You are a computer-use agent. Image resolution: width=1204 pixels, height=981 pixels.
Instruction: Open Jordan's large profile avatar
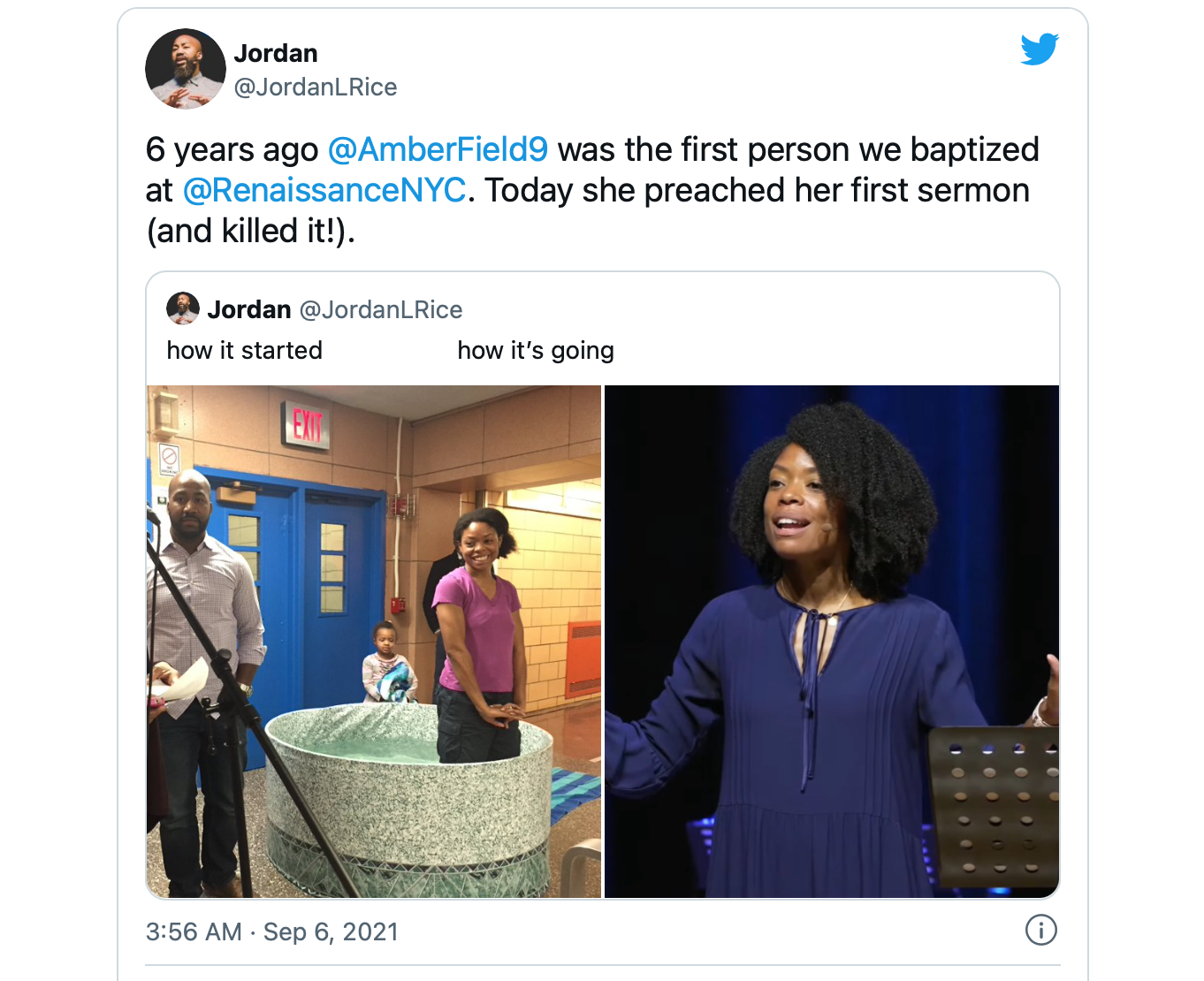coord(186,69)
